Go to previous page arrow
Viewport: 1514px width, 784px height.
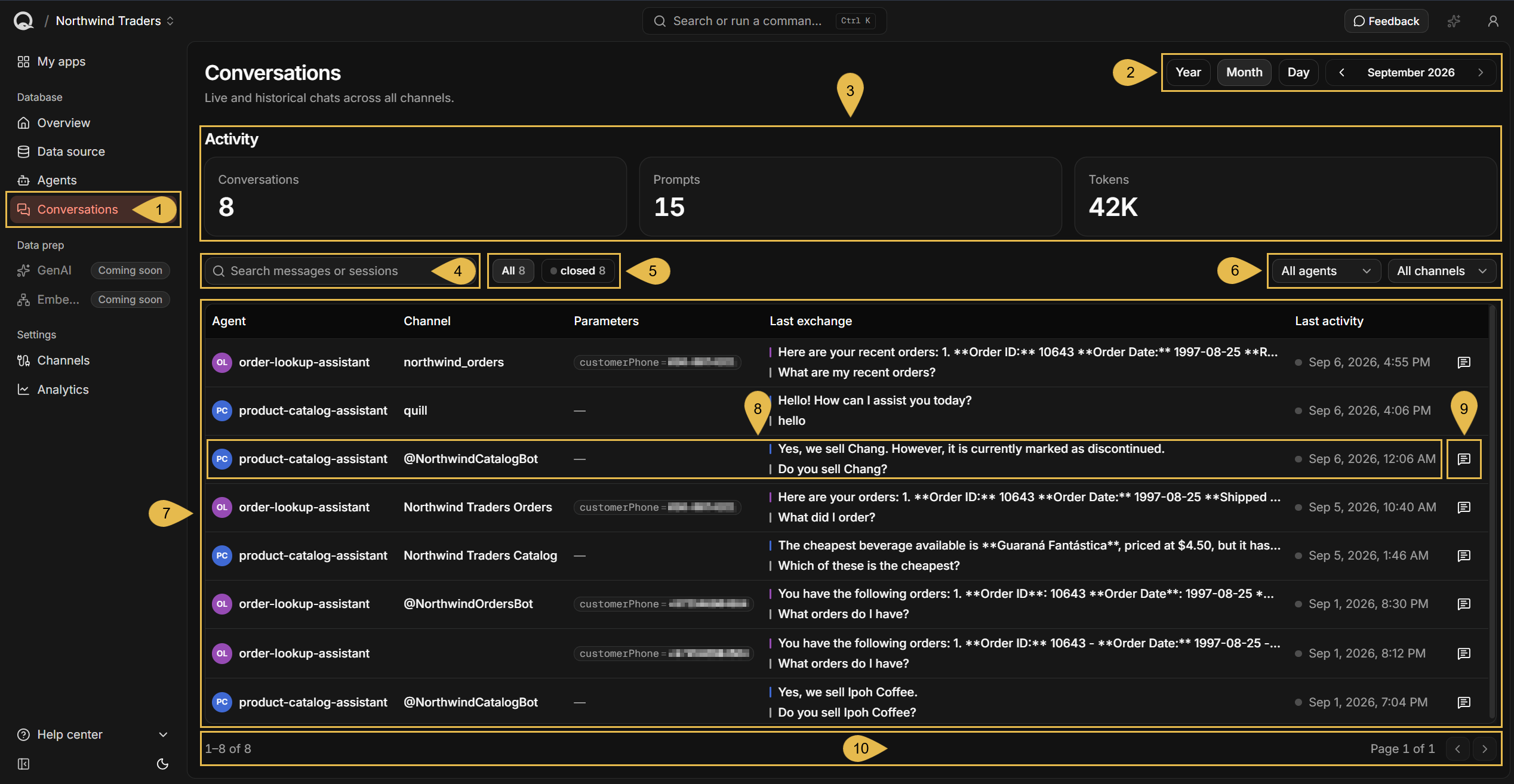1457,748
